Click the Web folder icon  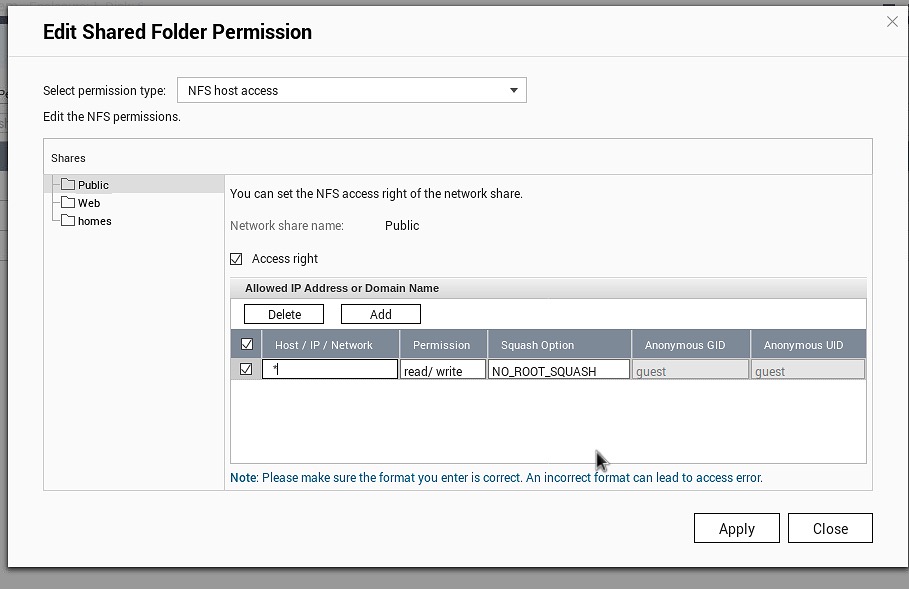68,203
